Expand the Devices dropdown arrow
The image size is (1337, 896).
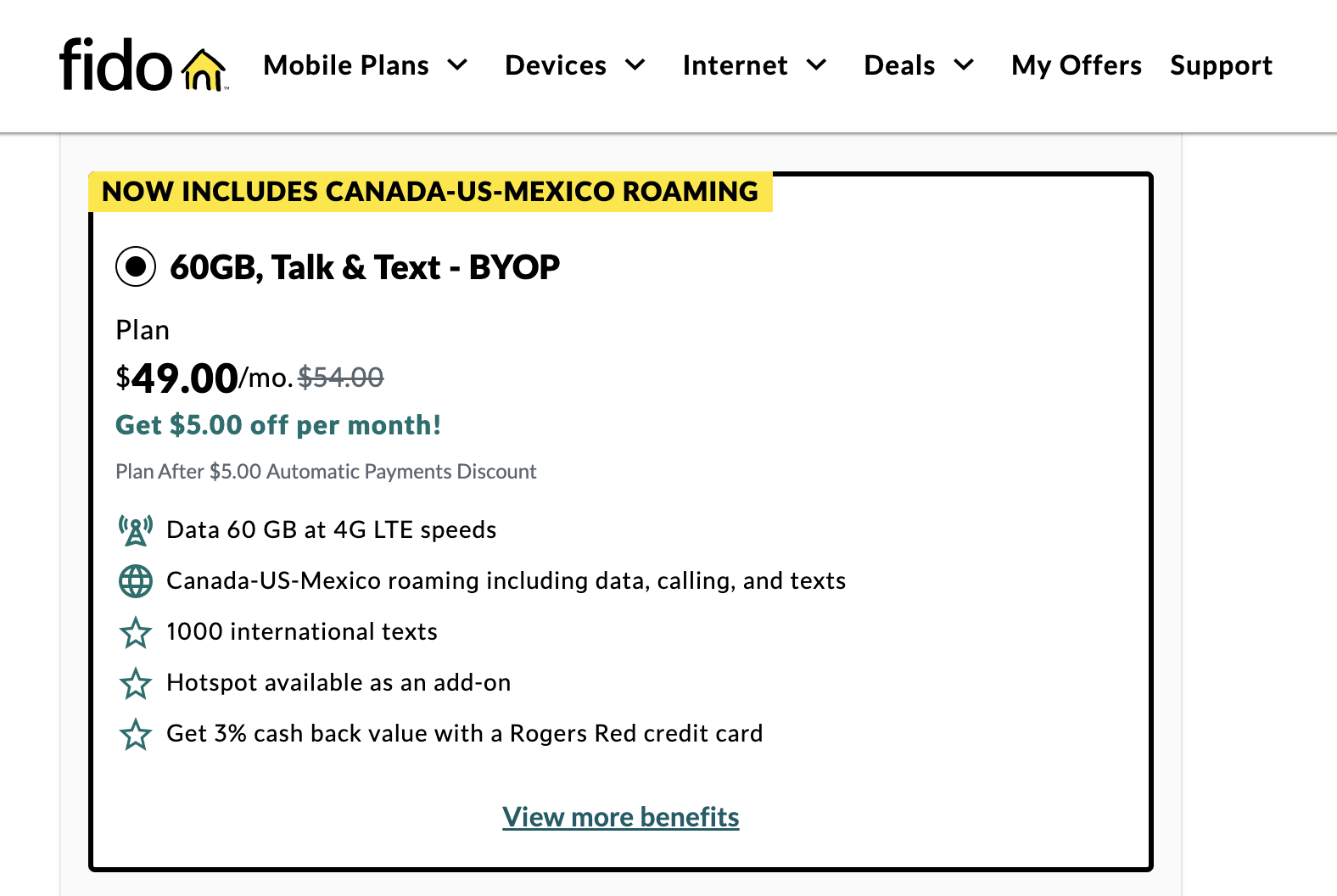(x=635, y=65)
